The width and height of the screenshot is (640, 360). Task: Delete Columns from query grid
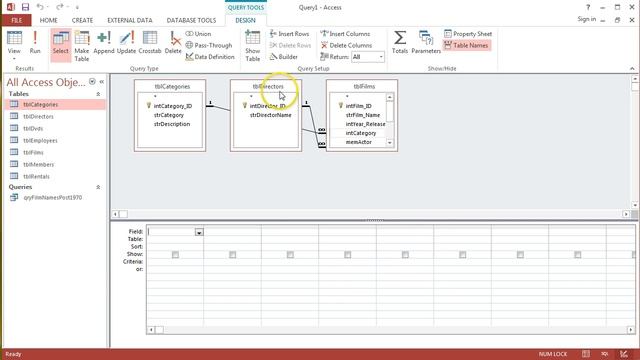[x=346, y=45]
